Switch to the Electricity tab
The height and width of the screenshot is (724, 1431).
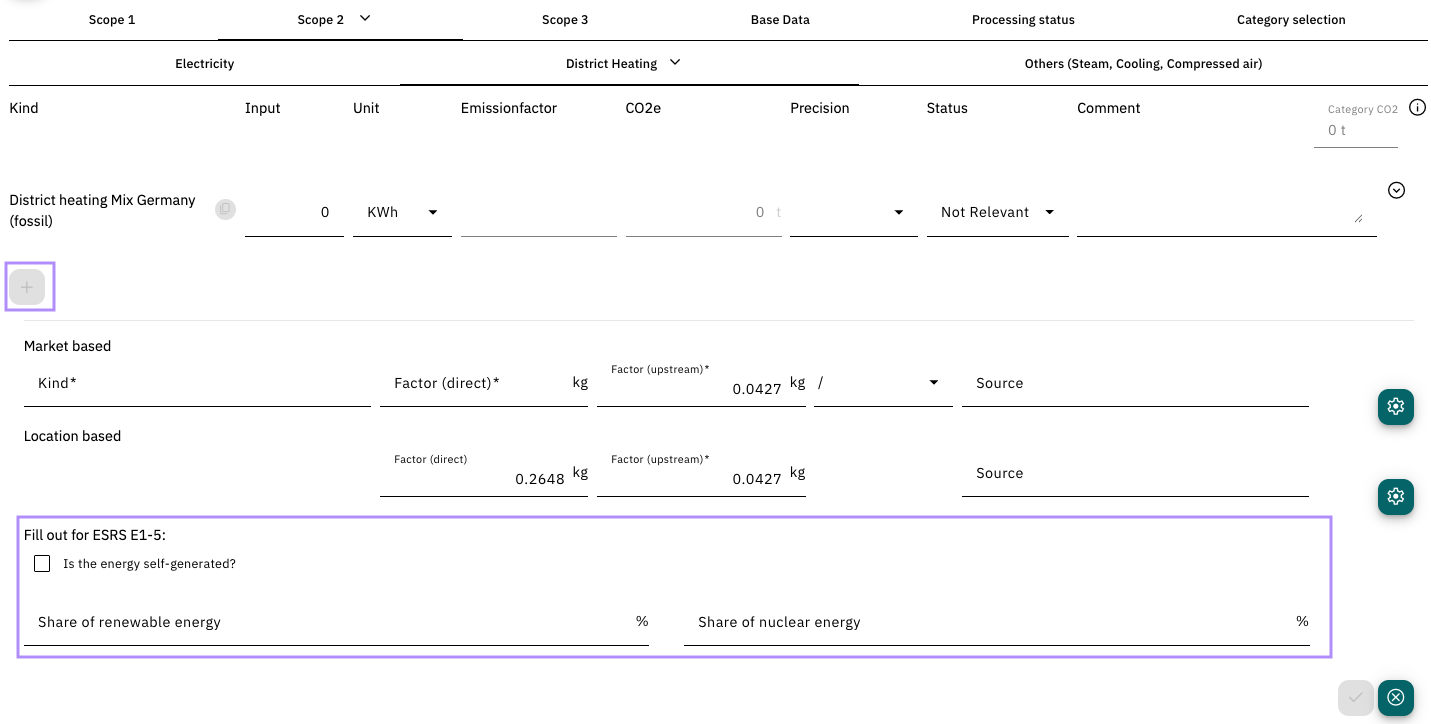(x=205, y=63)
